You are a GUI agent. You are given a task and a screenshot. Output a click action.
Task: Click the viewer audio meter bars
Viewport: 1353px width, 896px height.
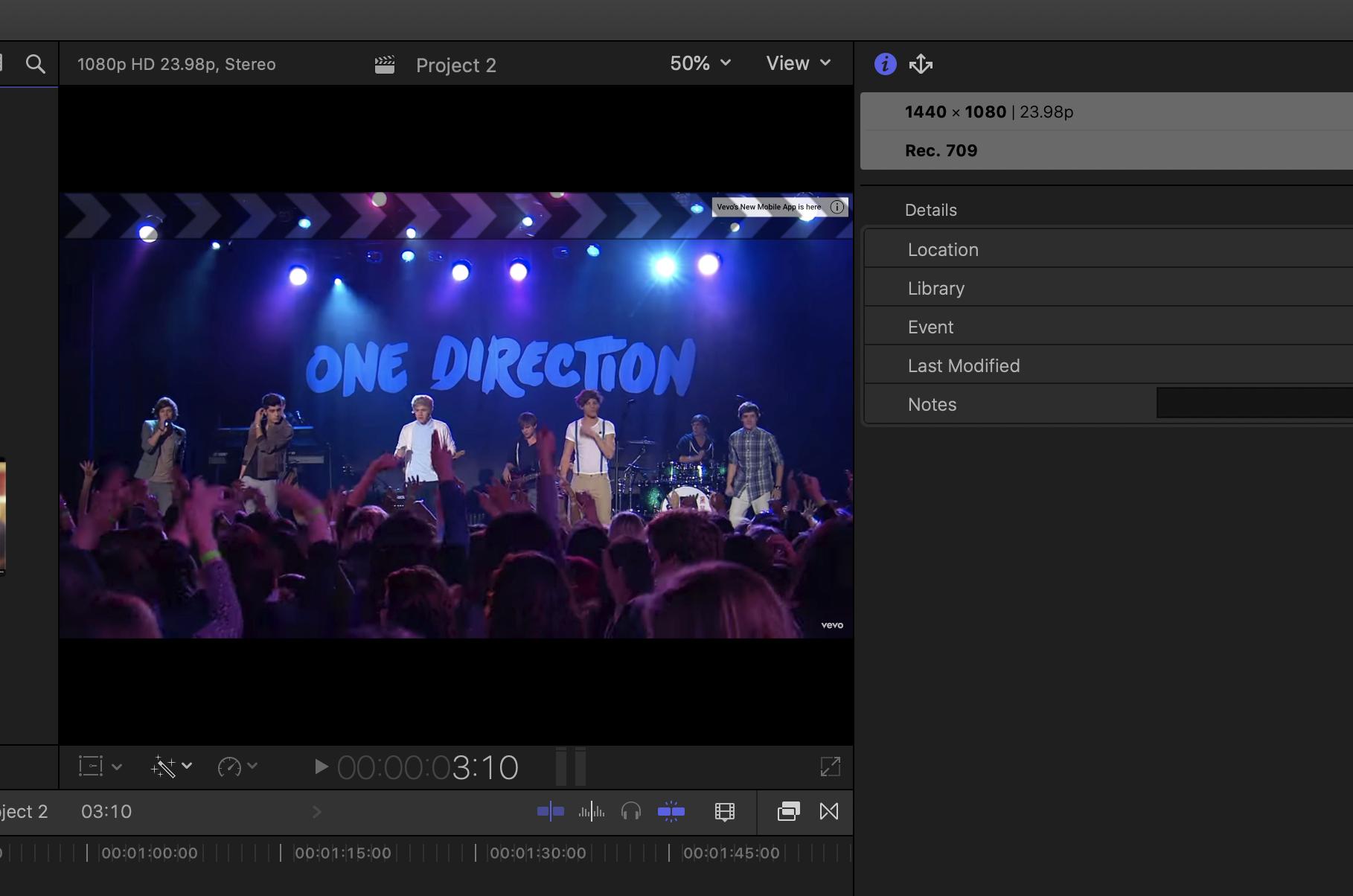572,767
